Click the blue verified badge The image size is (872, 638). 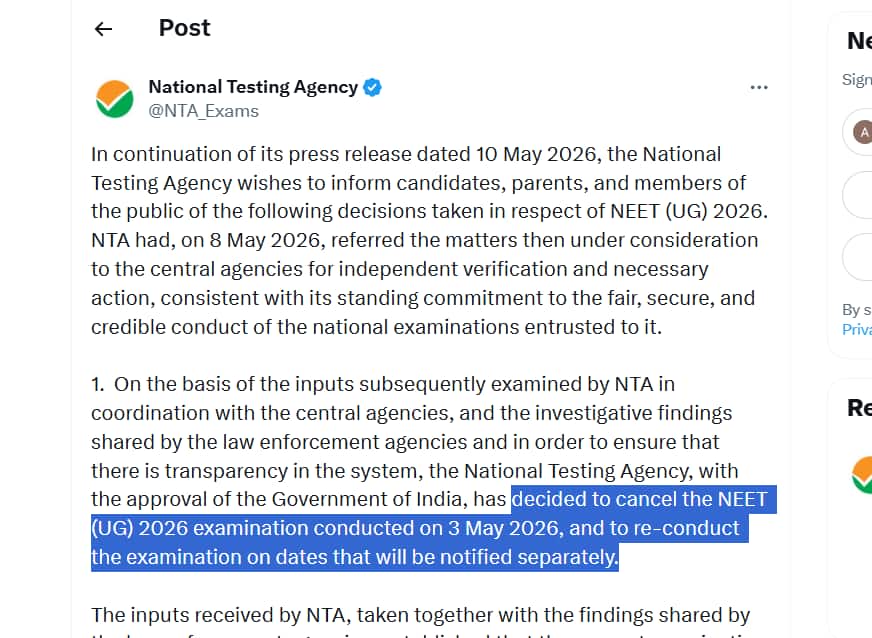372,87
